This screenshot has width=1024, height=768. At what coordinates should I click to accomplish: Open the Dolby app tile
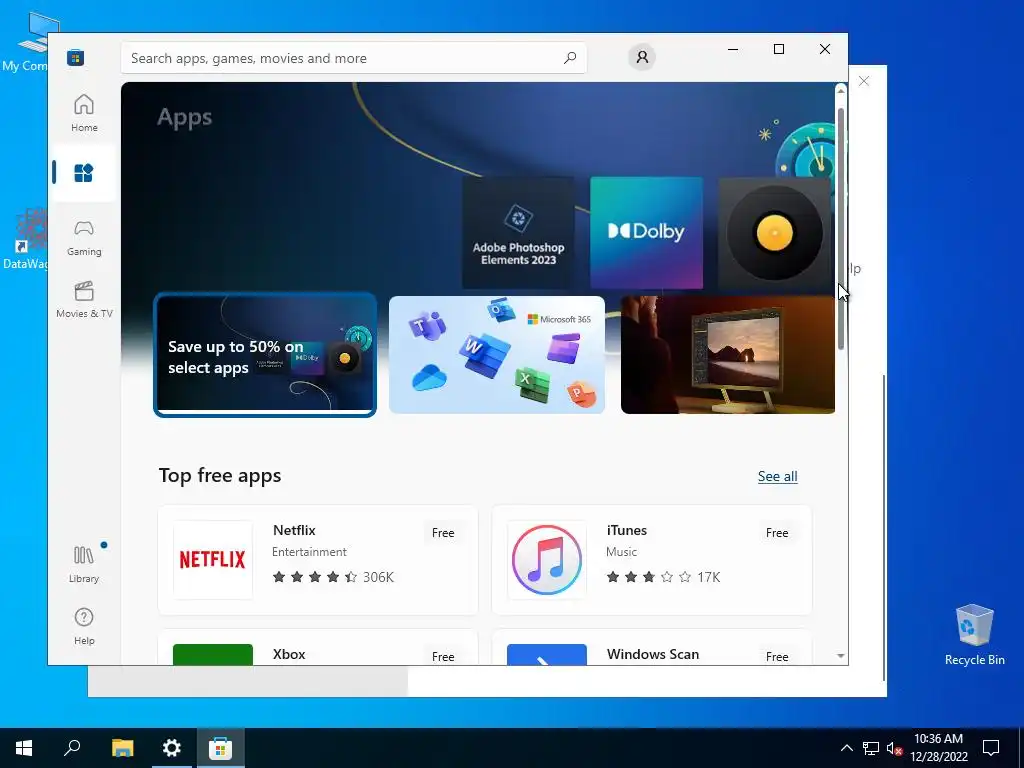pyautogui.click(x=647, y=232)
